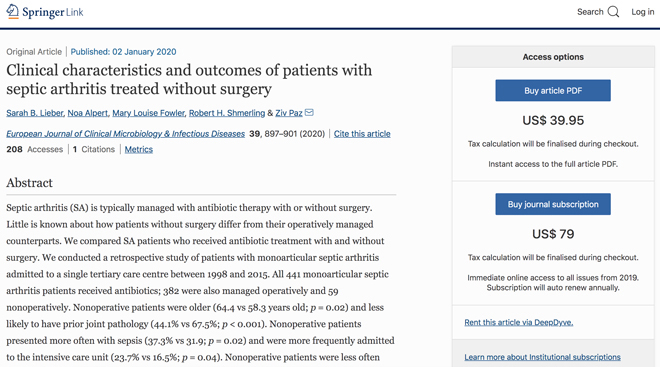Click Rent this article via DeepDyve

point(519,322)
